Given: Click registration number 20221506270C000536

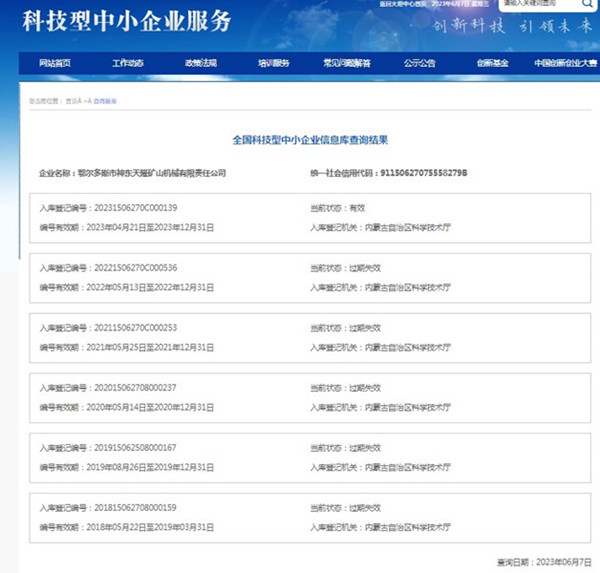Looking at the screenshot, I should [x=133, y=268].
